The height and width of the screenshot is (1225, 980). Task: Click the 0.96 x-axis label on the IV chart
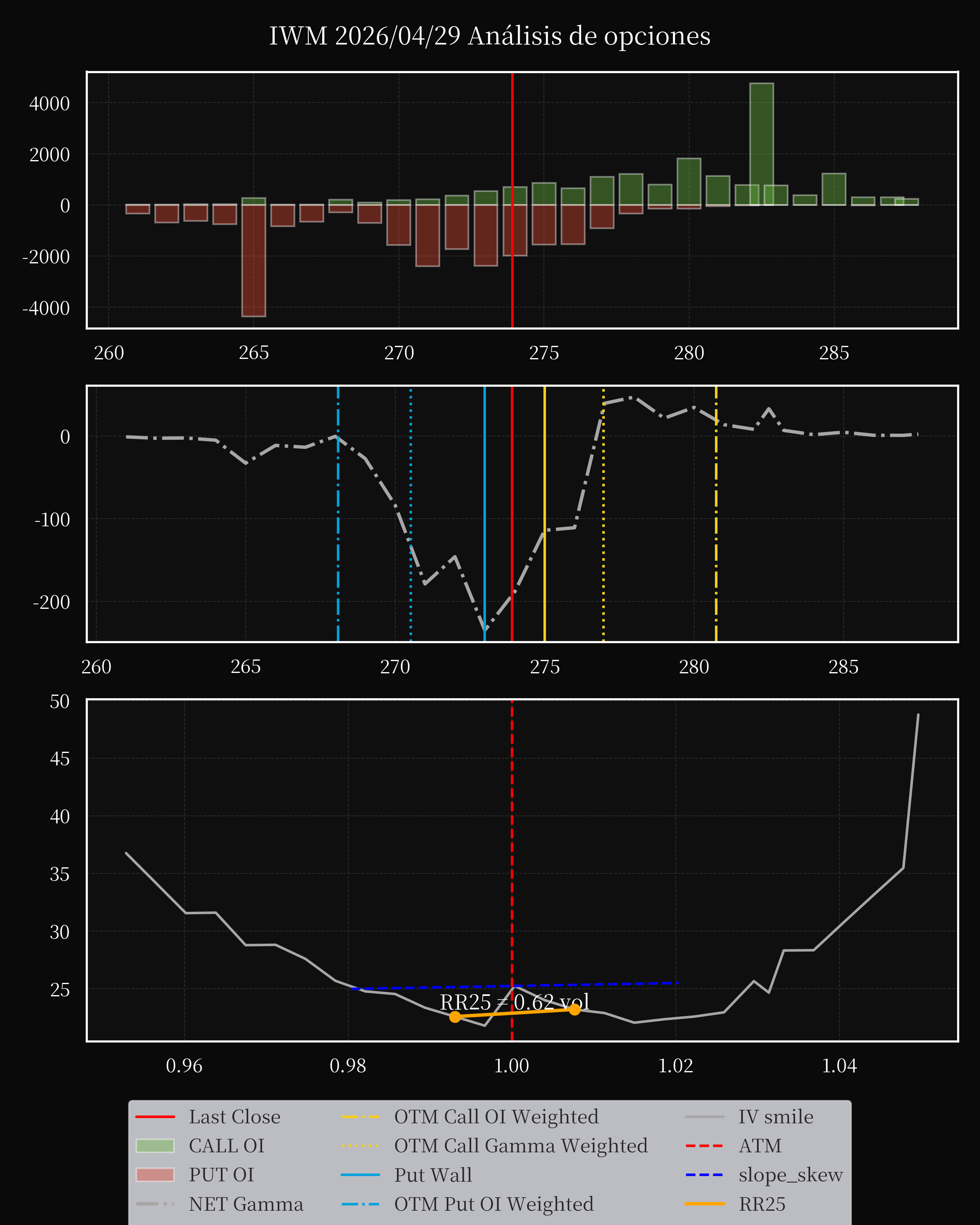pos(184,1065)
